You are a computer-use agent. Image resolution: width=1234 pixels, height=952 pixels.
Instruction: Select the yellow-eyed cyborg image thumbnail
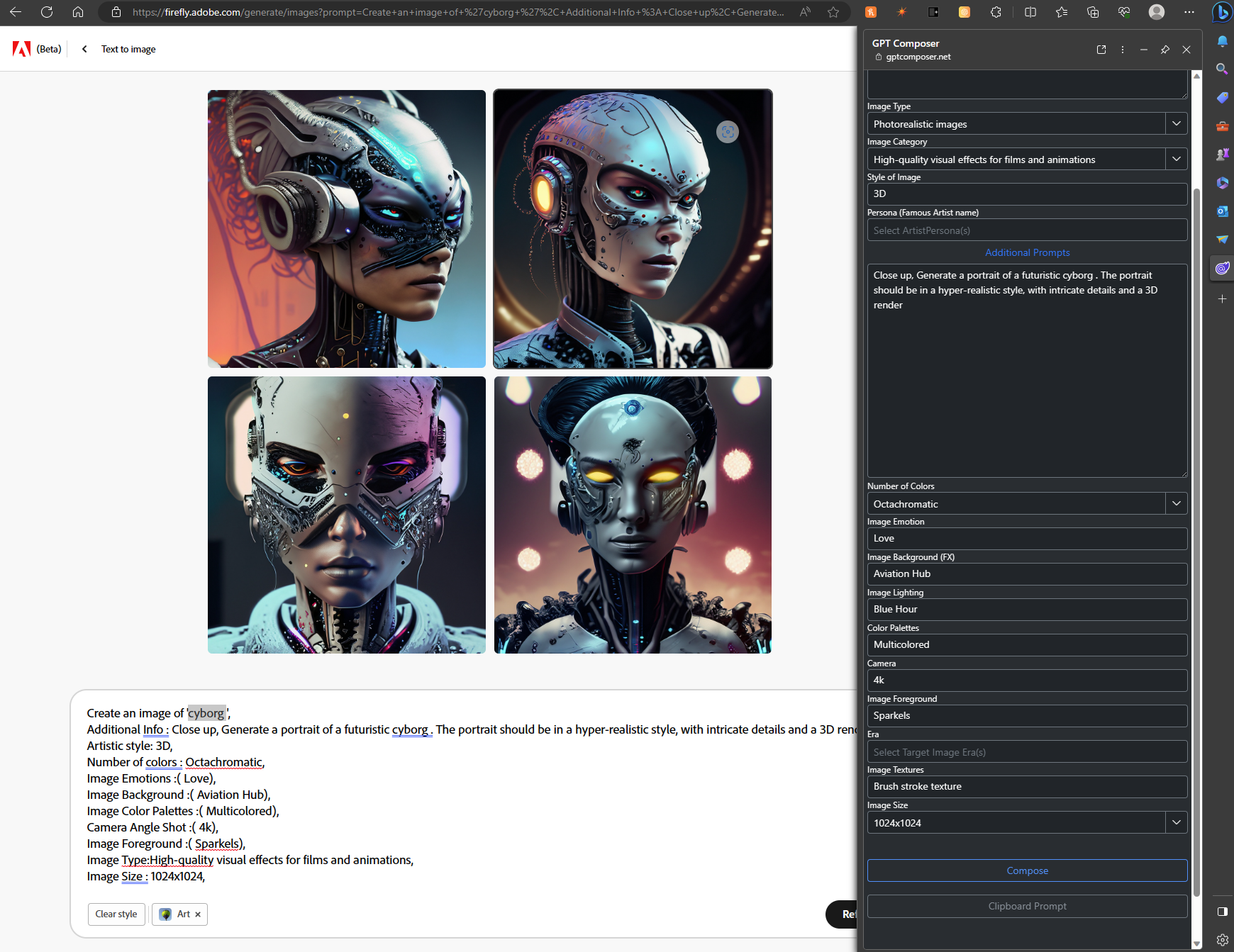click(x=633, y=515)
